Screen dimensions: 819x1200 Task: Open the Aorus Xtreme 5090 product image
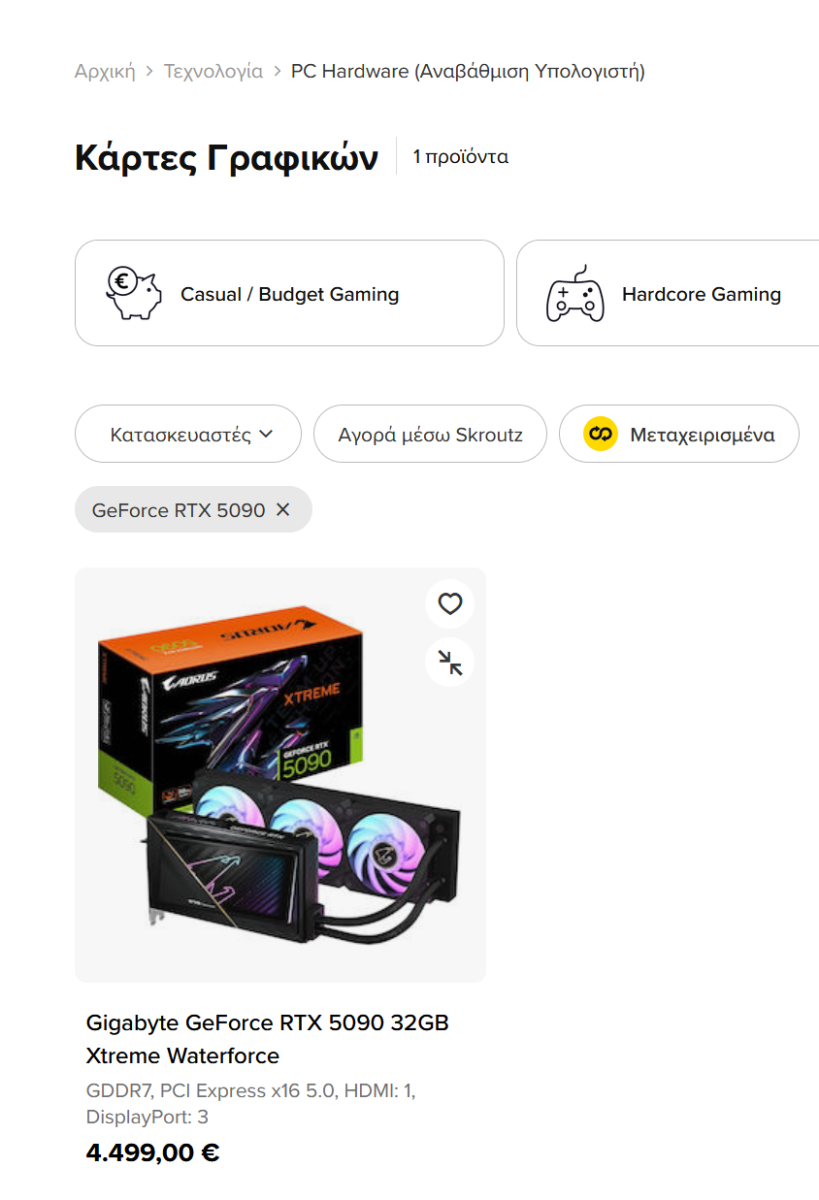[x=280, y=775]
